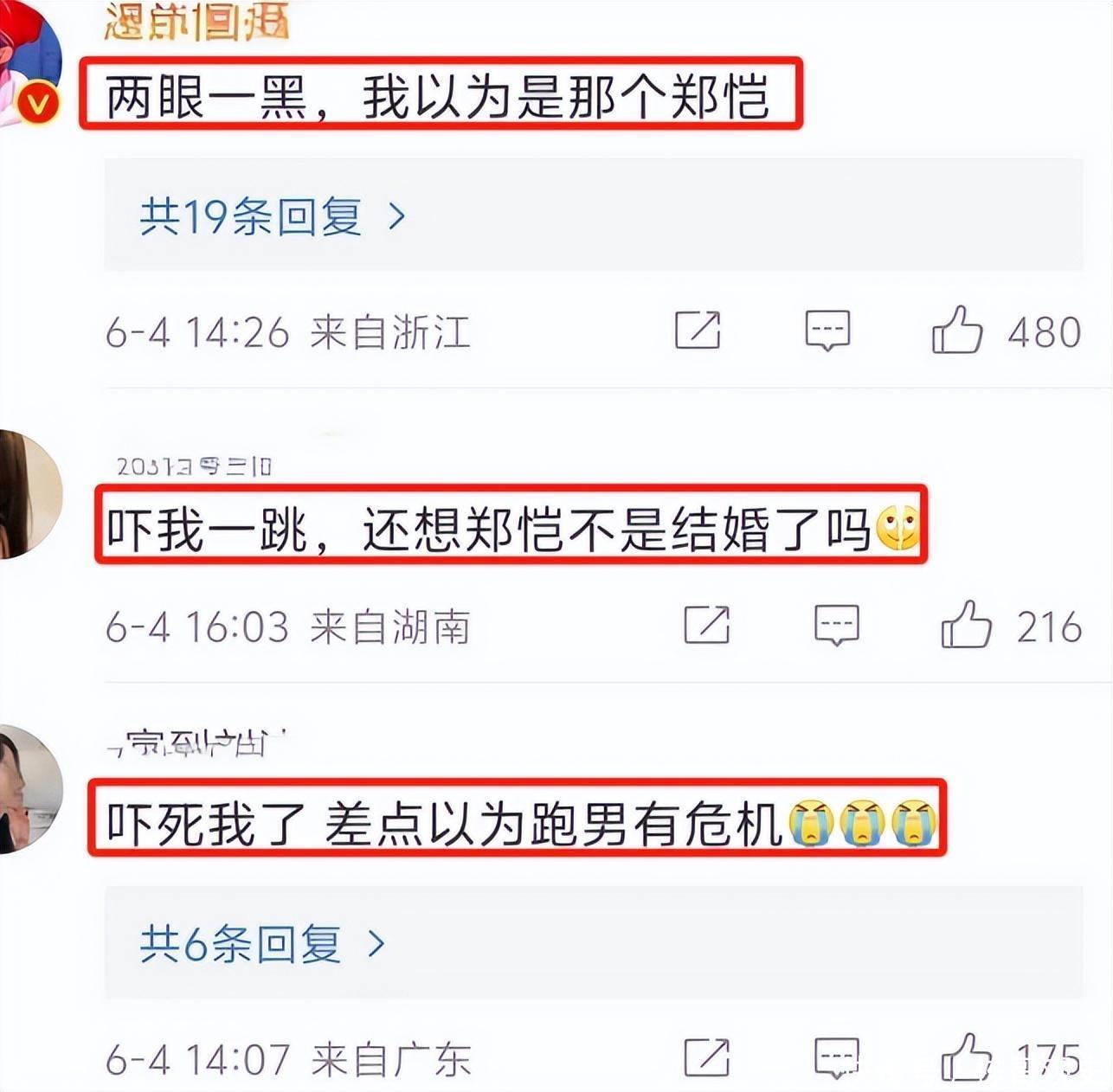Share the comment posted from 广东
Image resolution: width=1113 pixels, height=1092 pixels.
point(707,1057)
